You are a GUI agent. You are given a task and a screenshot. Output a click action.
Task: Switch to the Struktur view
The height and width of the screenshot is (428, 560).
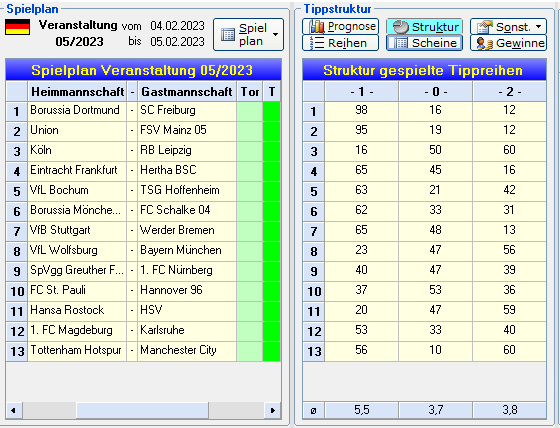point(424,26)
